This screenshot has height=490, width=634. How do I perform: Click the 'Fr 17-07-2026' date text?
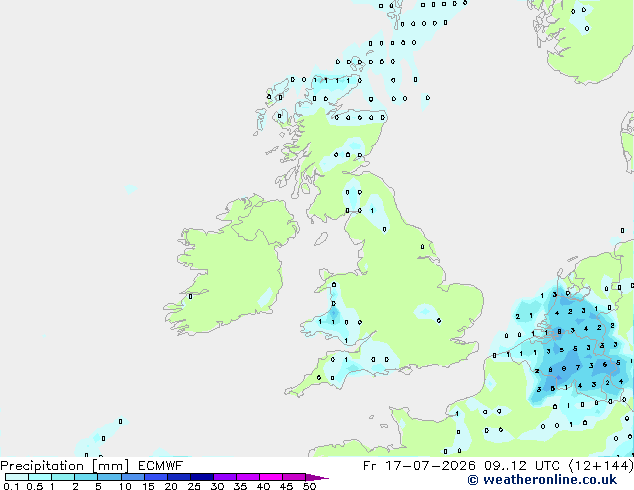[419, 466]
